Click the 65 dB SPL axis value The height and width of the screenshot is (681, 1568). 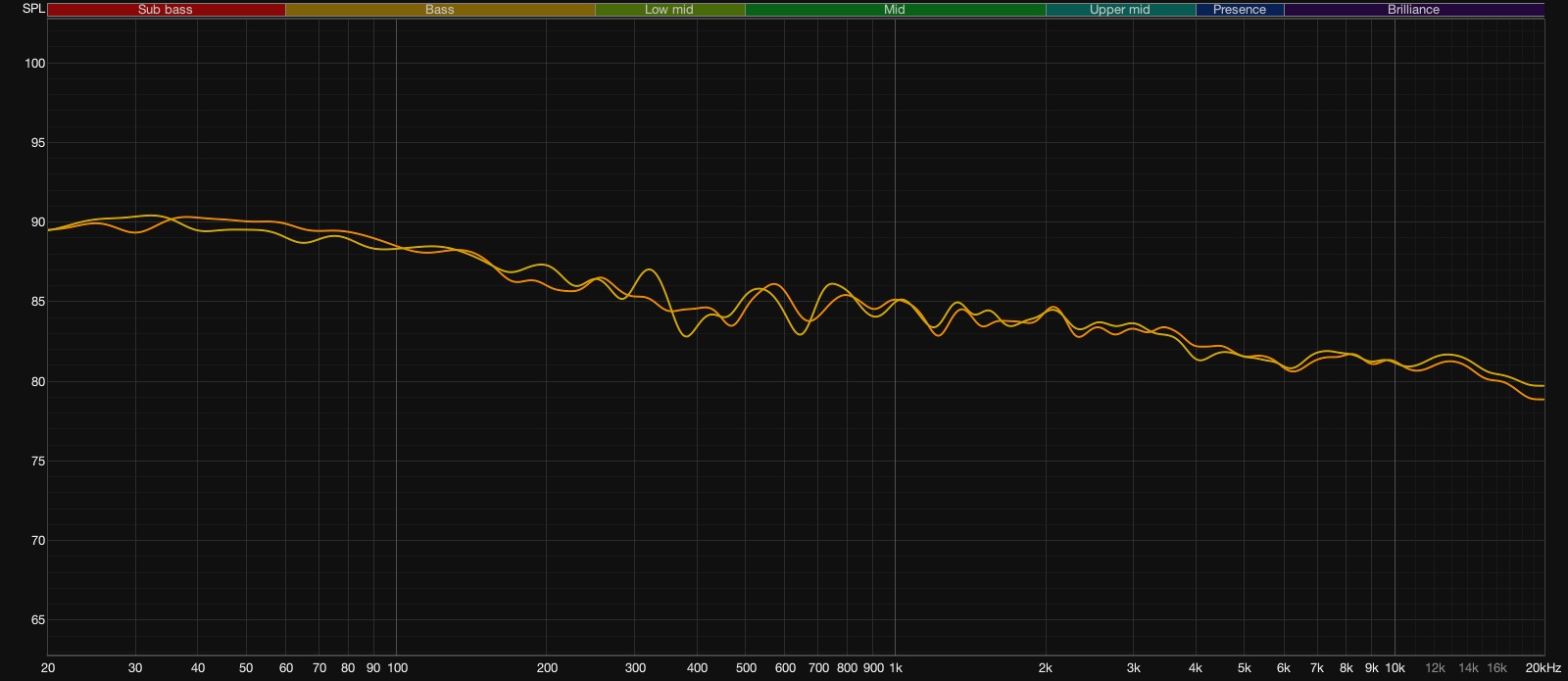click(38, 620)
